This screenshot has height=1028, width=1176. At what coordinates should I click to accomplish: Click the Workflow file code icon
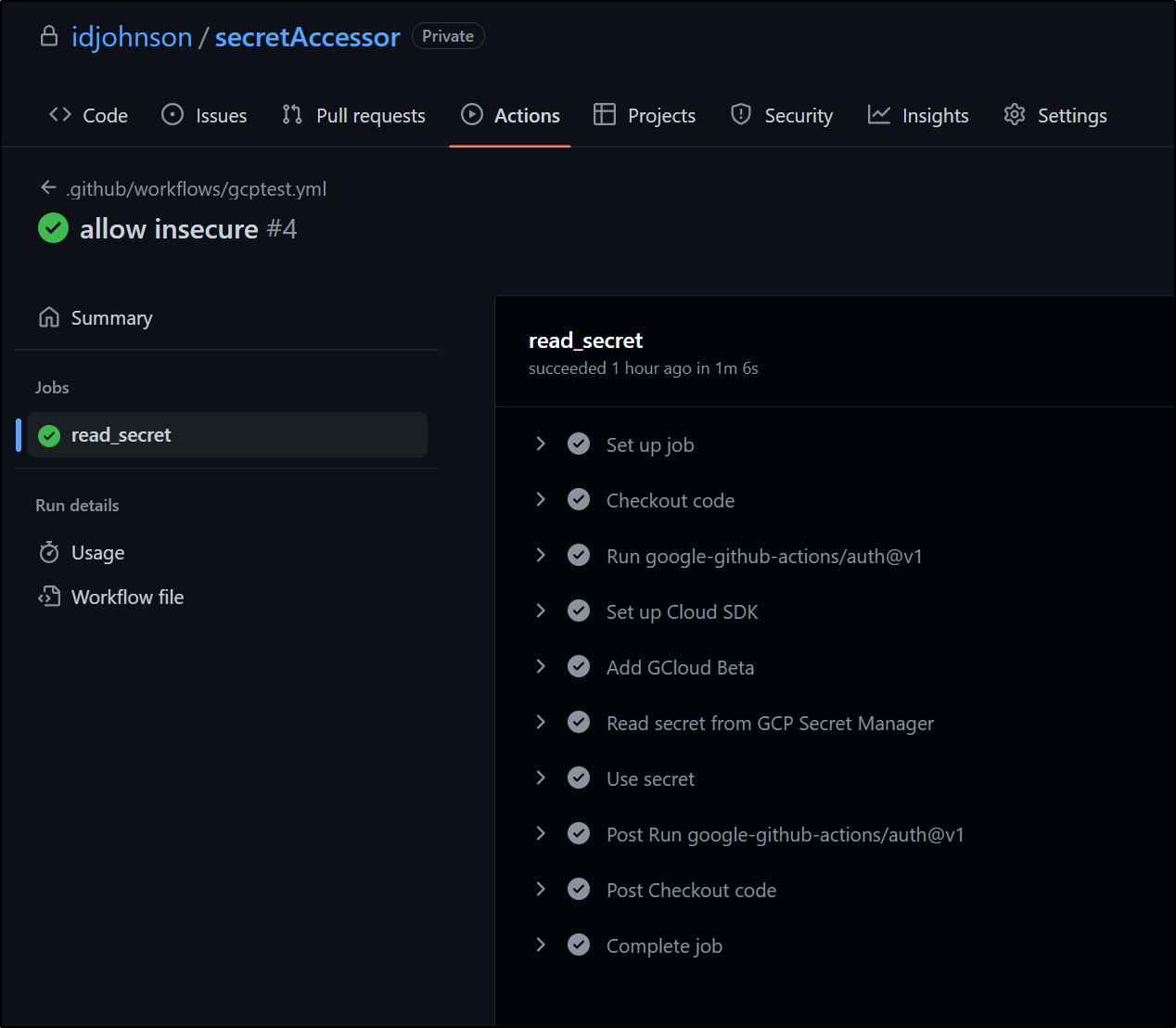tap(49, 597)
